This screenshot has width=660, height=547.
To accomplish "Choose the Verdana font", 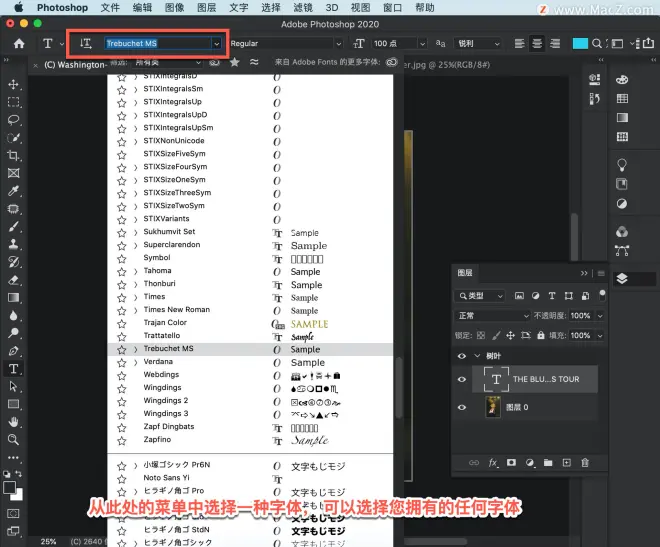I will pos(250,362).
